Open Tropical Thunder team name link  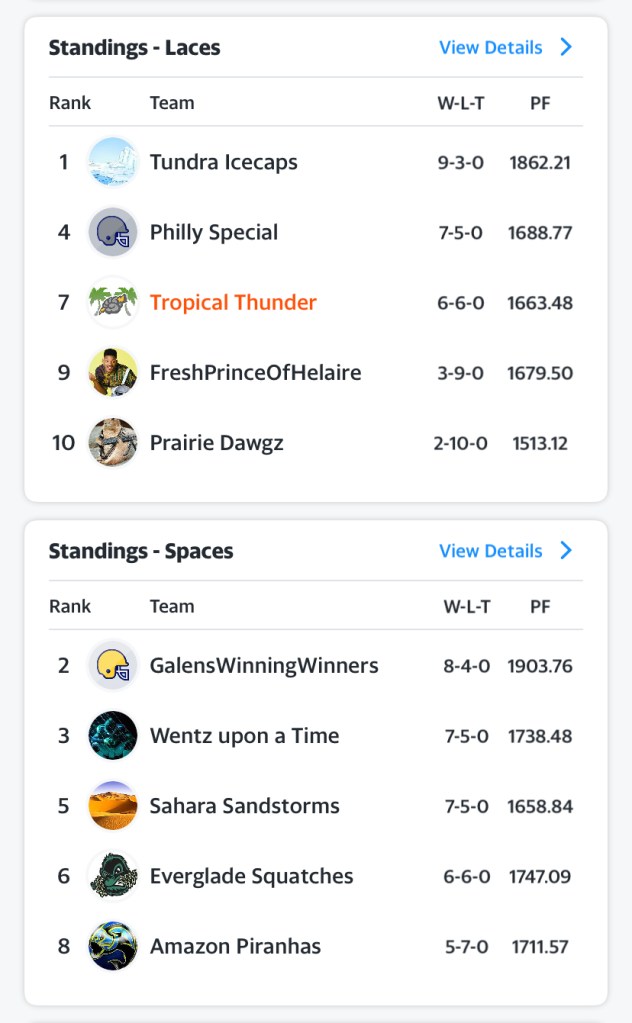coord(233,302)
